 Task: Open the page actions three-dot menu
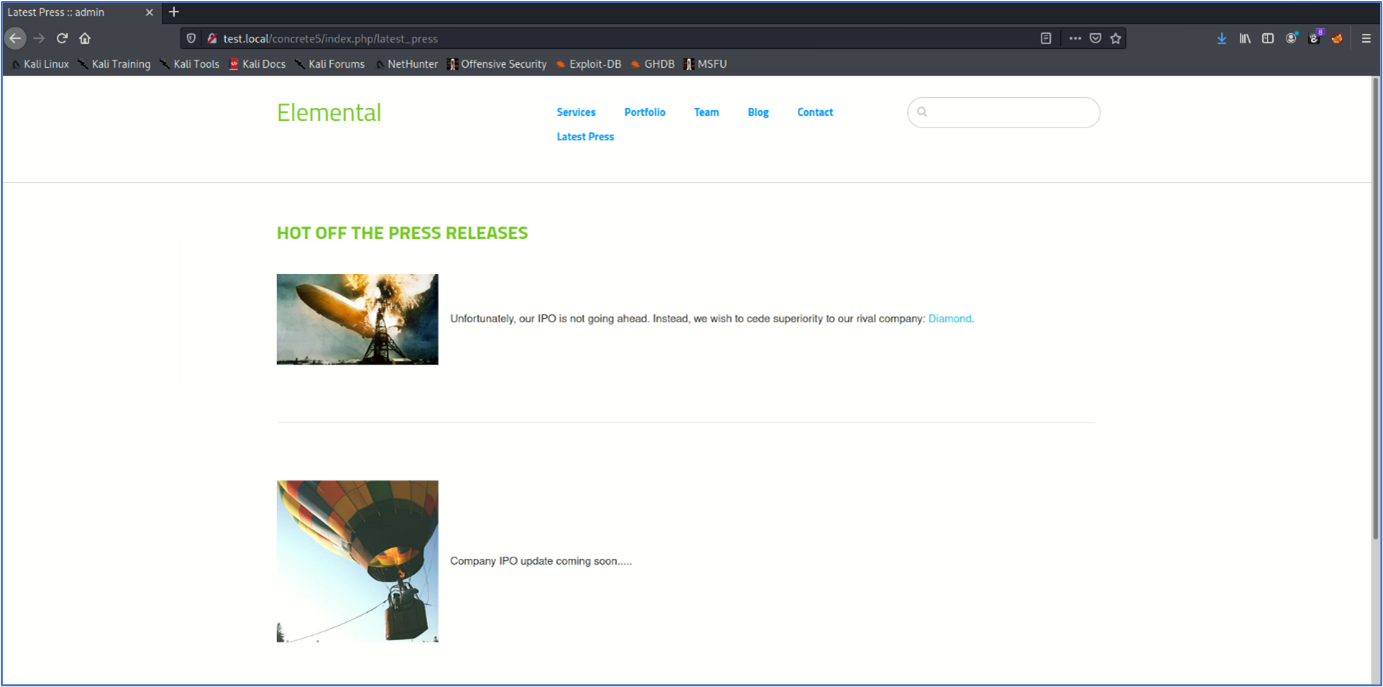point(1075,38)
